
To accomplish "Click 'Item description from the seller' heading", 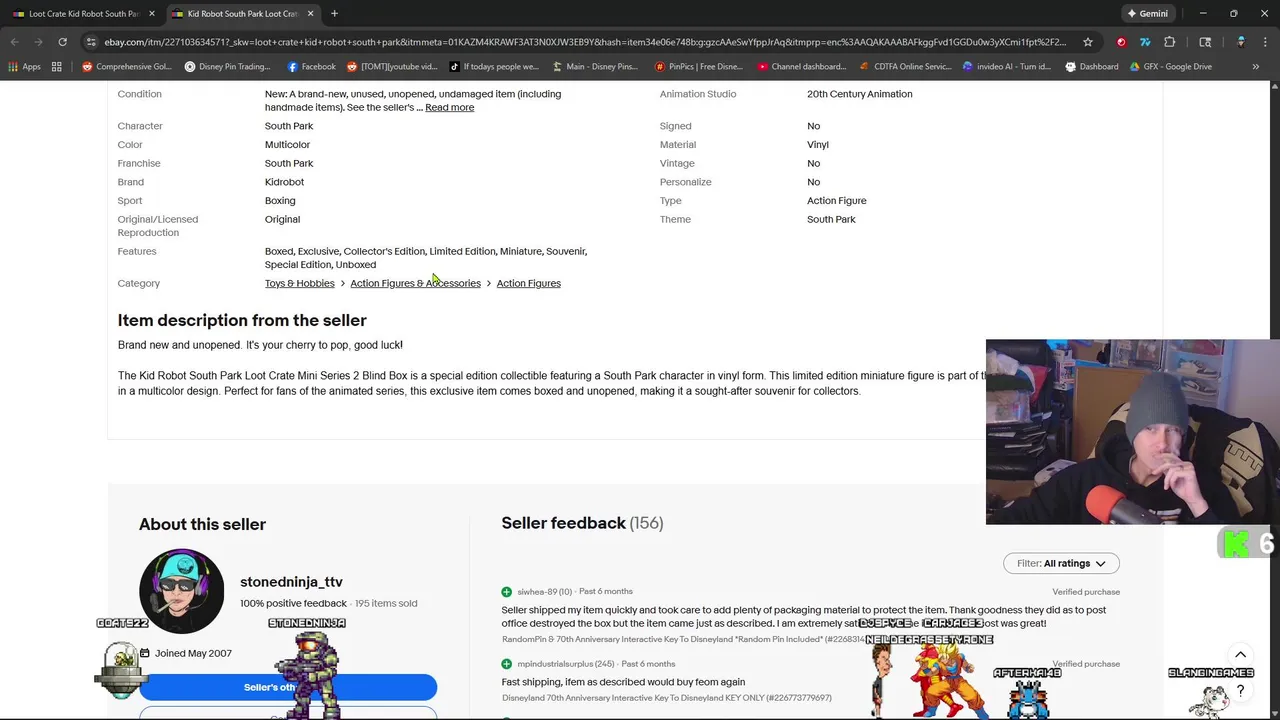I will point(242,320).
